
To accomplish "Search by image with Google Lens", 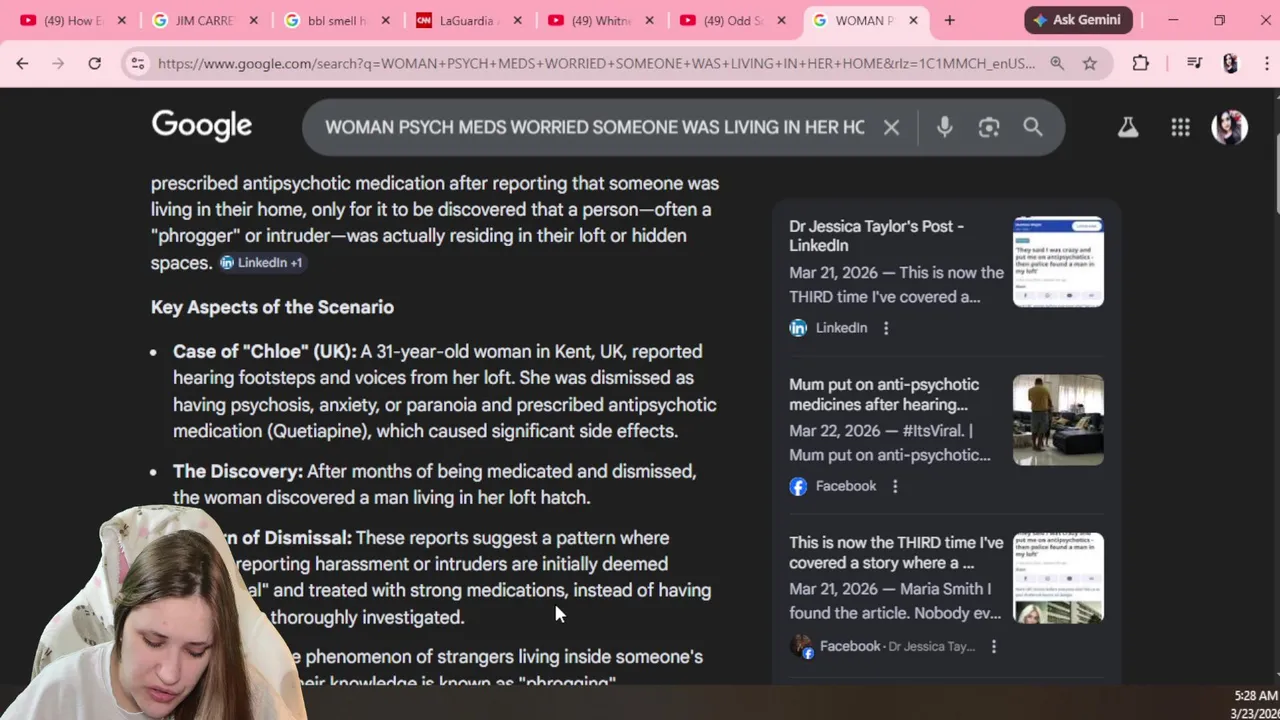I will 989,127.
